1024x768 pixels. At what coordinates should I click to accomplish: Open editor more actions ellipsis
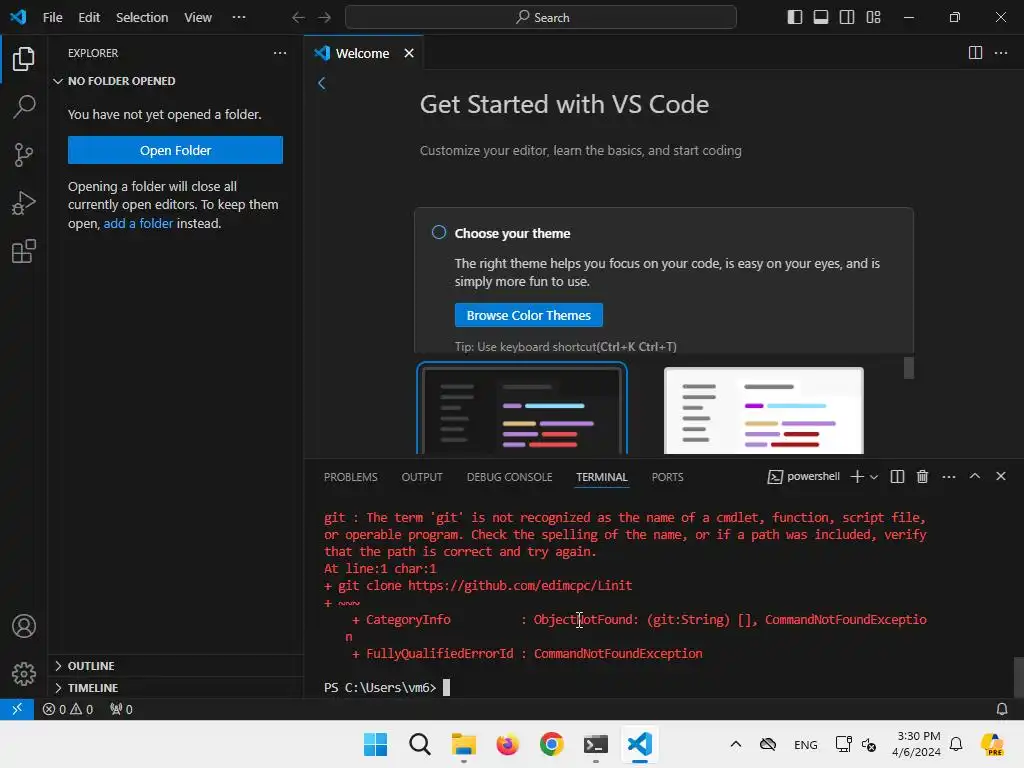pos(1001,53)
